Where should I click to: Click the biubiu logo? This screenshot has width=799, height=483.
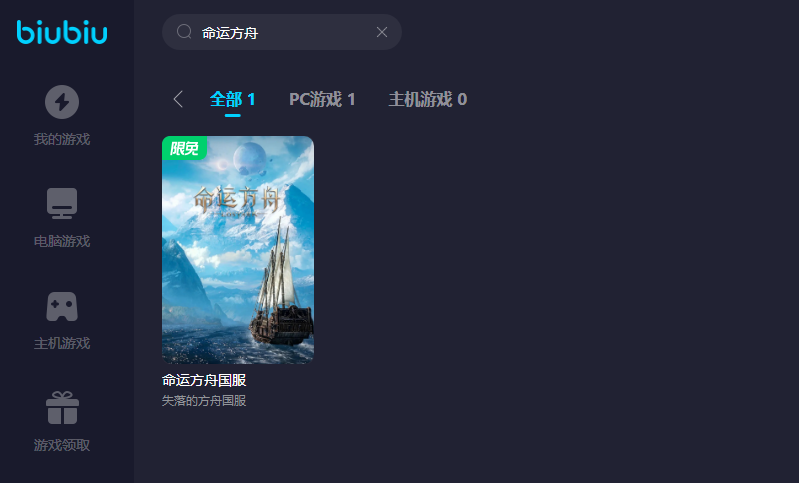62,32
